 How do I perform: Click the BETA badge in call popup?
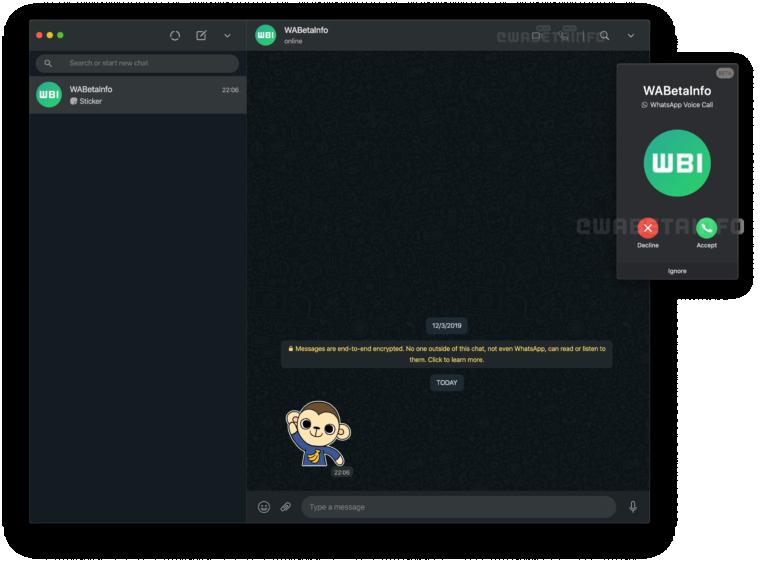724,73
